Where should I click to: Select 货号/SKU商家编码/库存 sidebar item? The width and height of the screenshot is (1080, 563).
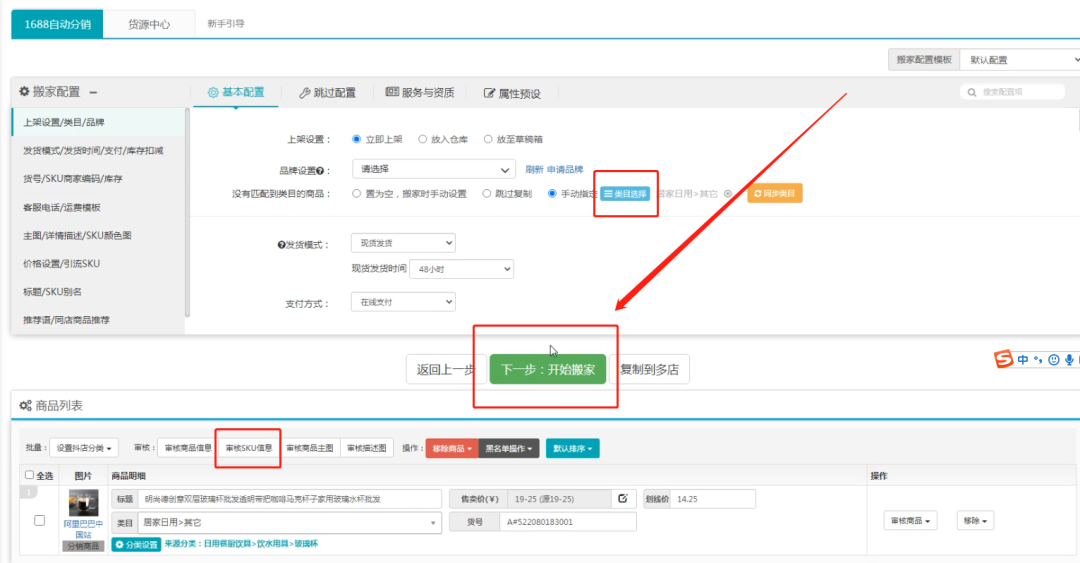pyautogui.click(x=98, y=178)
